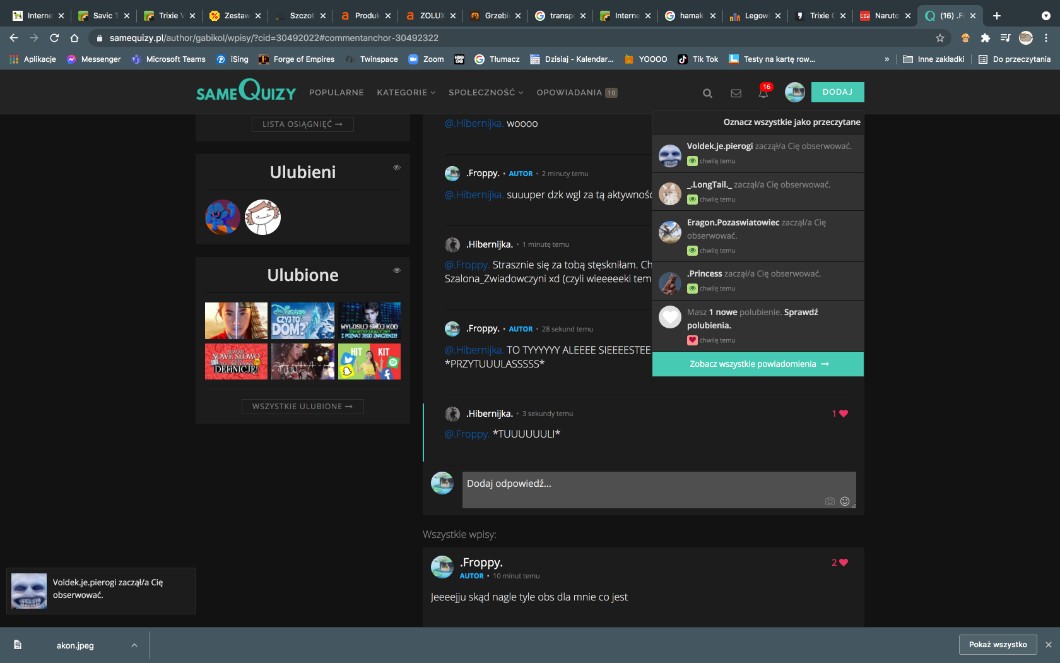Open the user profile avatar in header
Screen dimensions: 1060x663
[x=795, y=92]
